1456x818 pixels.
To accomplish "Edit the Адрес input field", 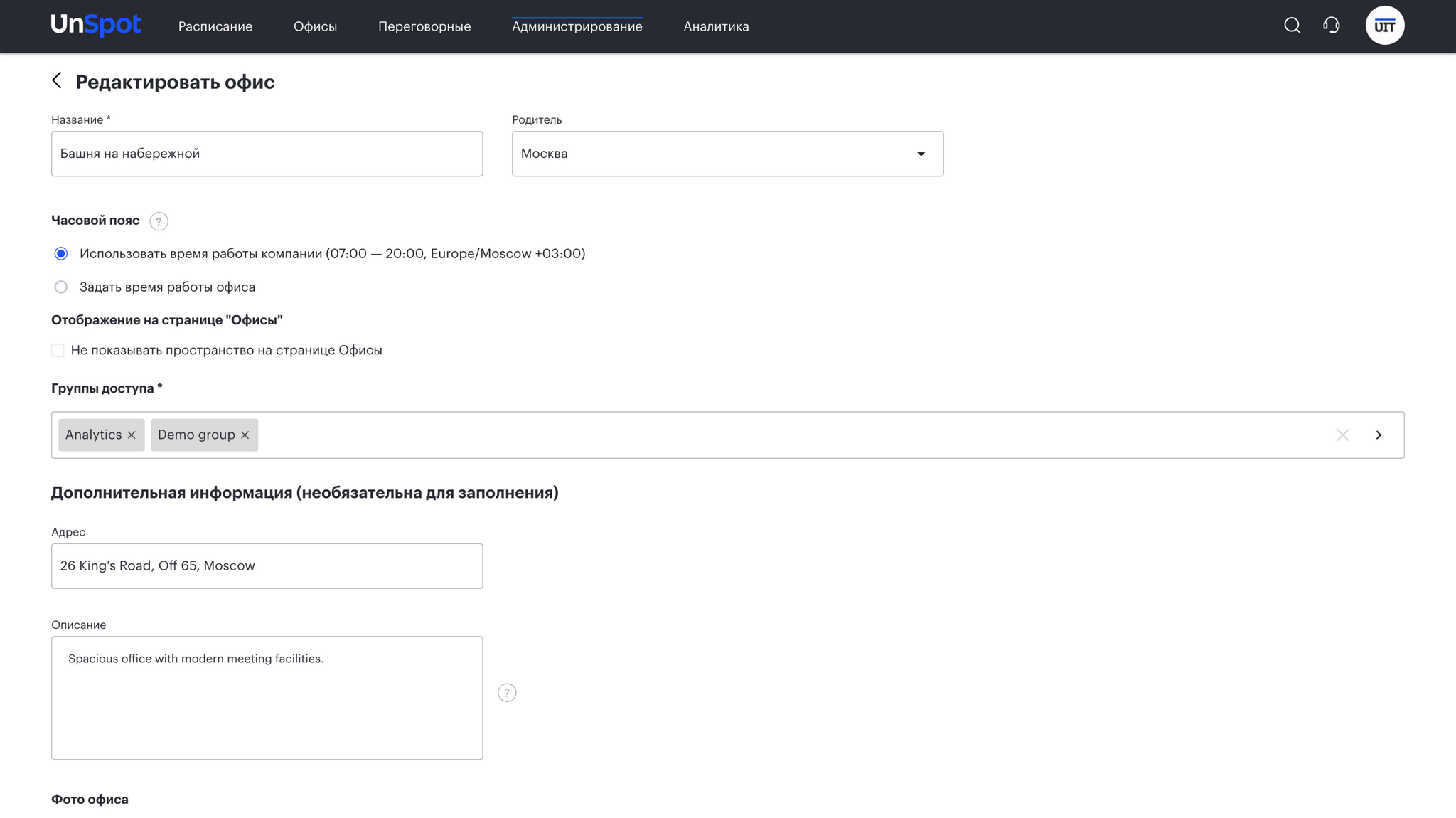I will 267,565.
